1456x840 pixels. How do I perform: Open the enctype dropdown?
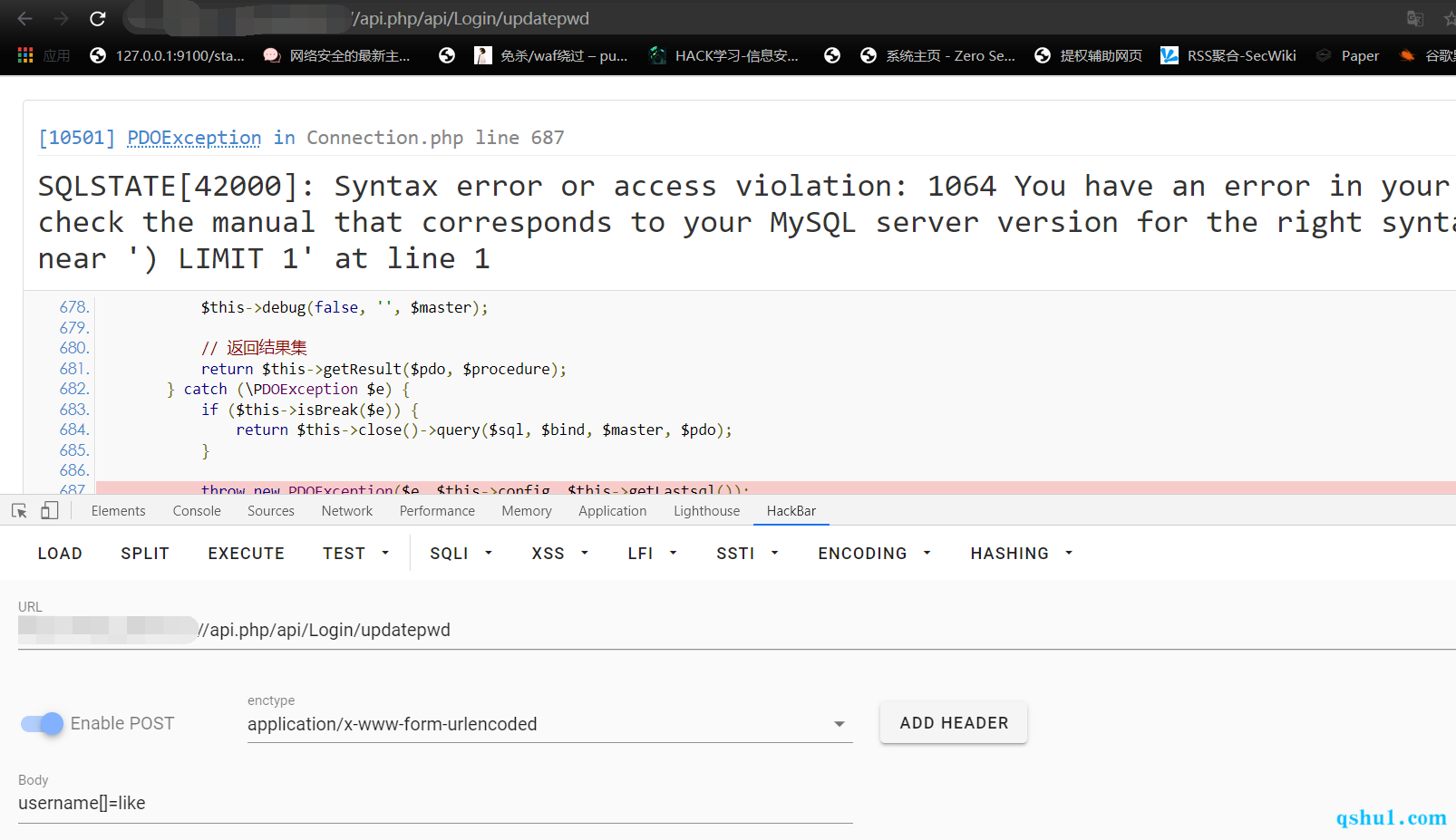tap(549, 724)
